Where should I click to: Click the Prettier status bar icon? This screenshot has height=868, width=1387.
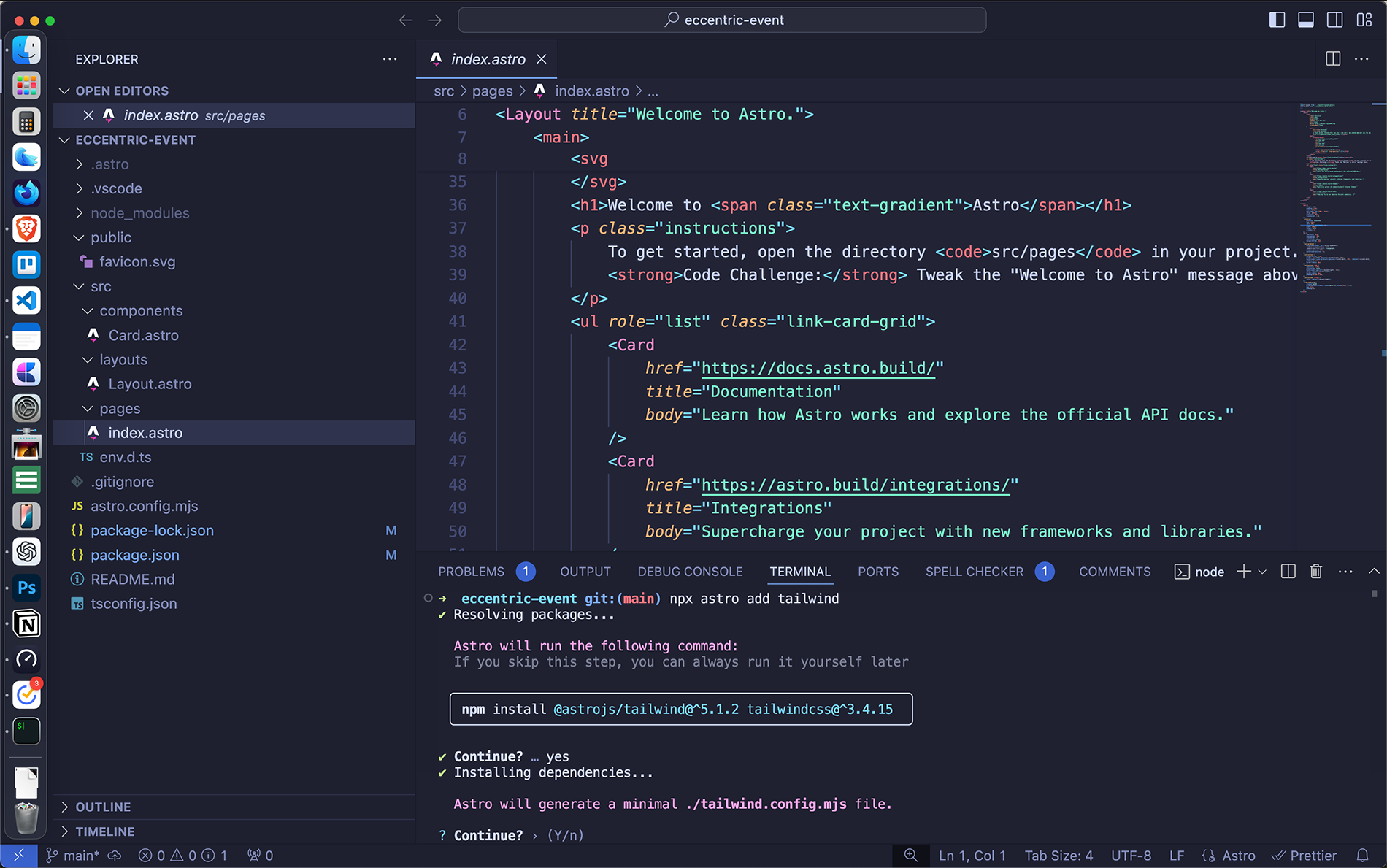1305,855
